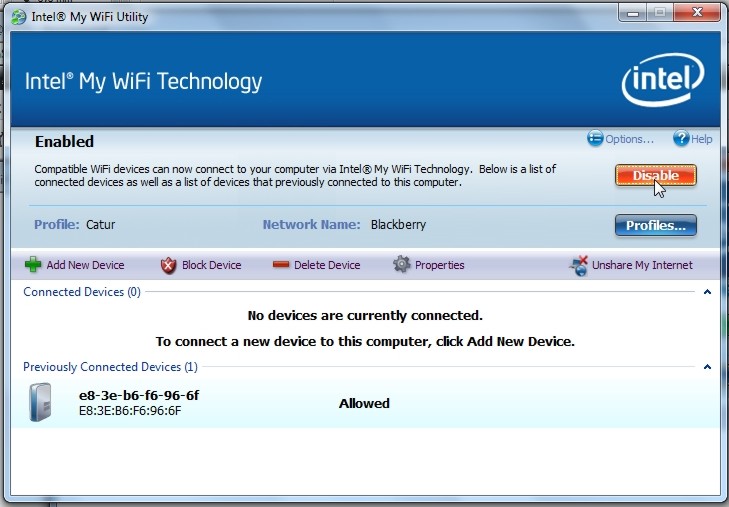Collapse the Connected Devices section
Screen dimensions: 729x507
pos(707,292)
